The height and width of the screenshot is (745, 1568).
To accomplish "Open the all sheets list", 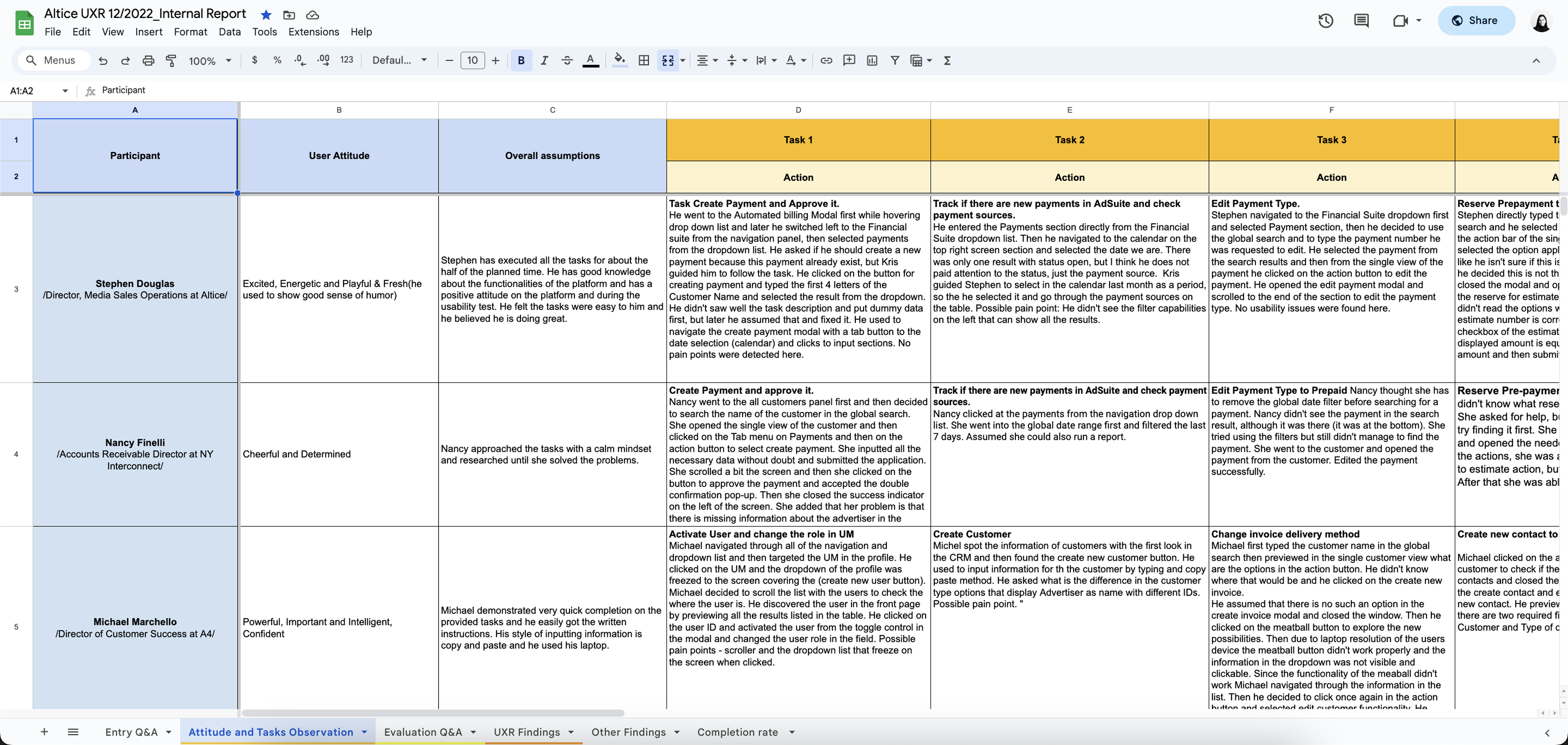I will (73, 732).
